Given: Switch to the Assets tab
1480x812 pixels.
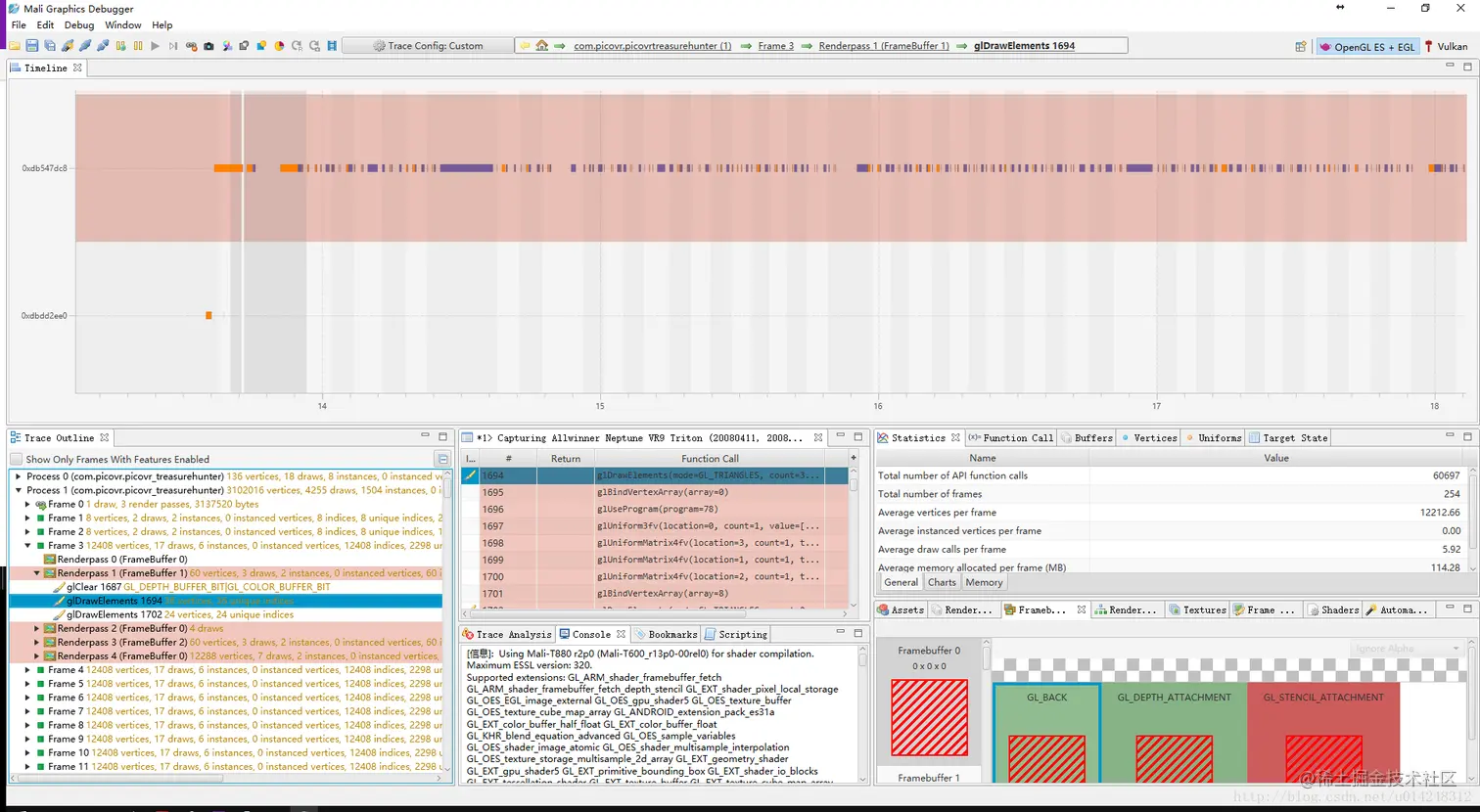Looking at the screenshot, I should point(901,609).
